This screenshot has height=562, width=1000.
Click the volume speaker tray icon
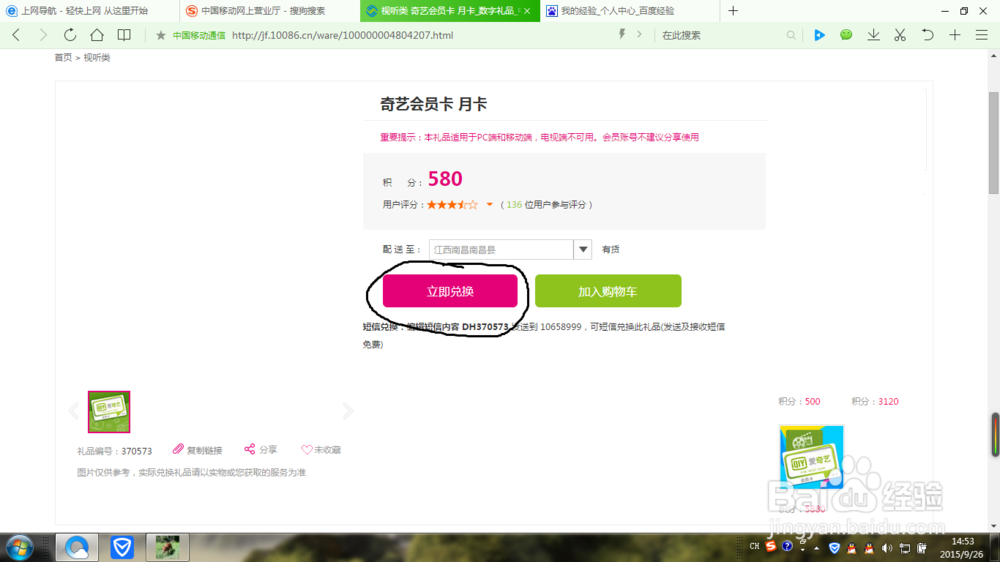pos(887,548)
